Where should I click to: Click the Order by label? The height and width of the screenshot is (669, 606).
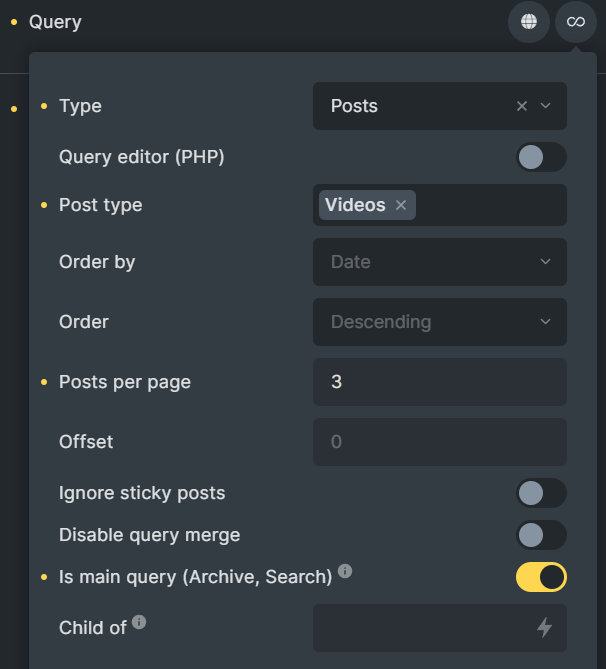click(x=97, y=262)
